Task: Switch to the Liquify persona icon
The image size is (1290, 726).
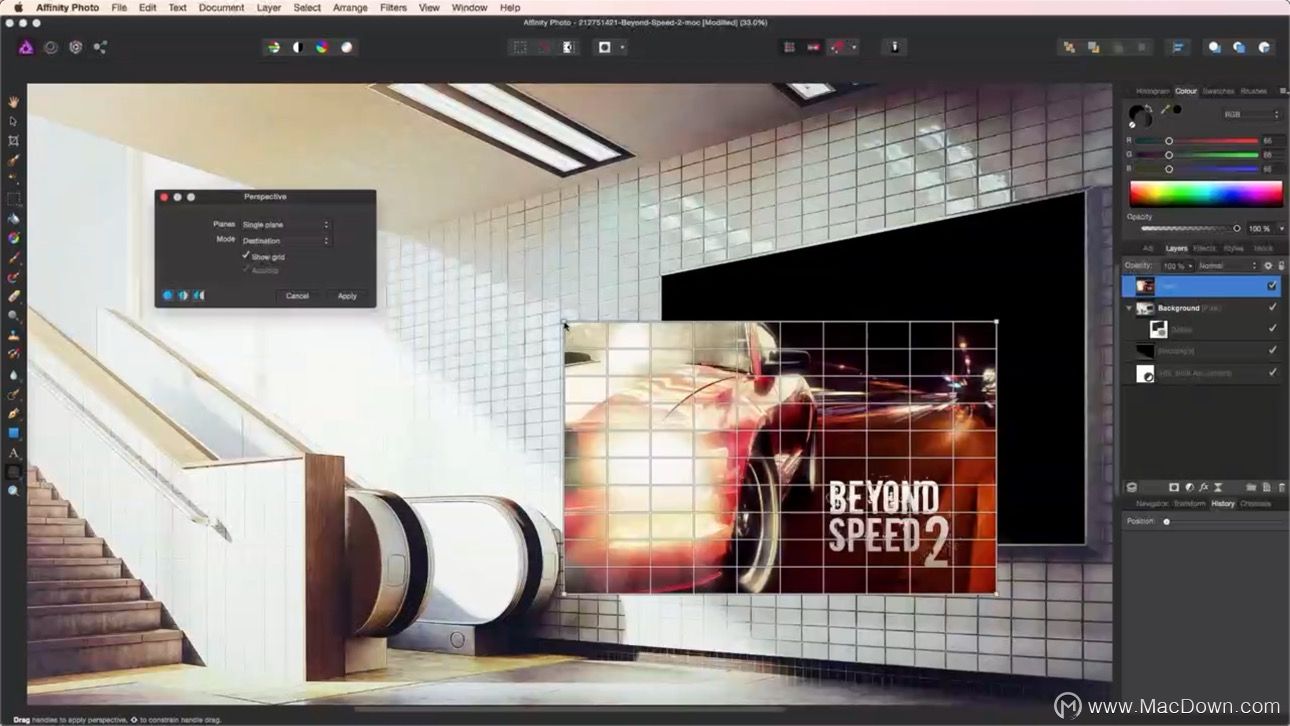Action: pyautogui.click(x=50, y=46)
